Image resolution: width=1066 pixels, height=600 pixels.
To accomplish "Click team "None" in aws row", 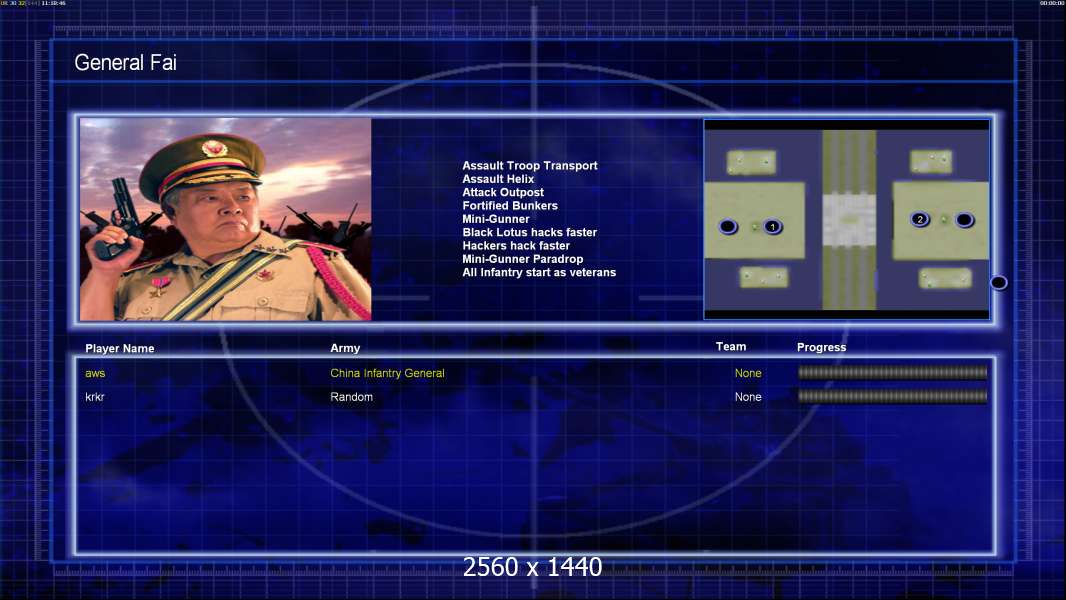I will pyautogui.click(x=748, y=373).
